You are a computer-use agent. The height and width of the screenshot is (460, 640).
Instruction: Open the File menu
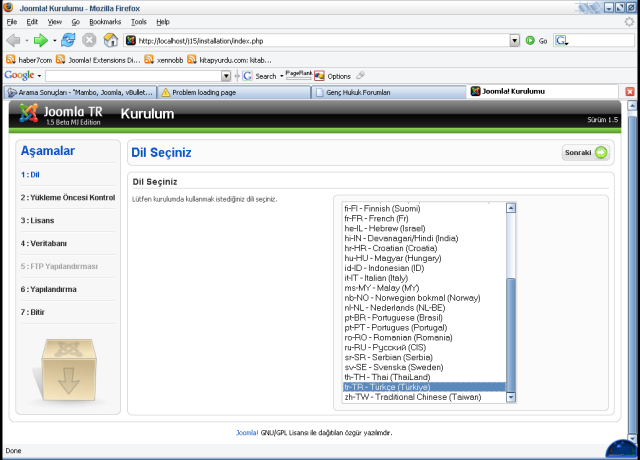tap(12, 22)
